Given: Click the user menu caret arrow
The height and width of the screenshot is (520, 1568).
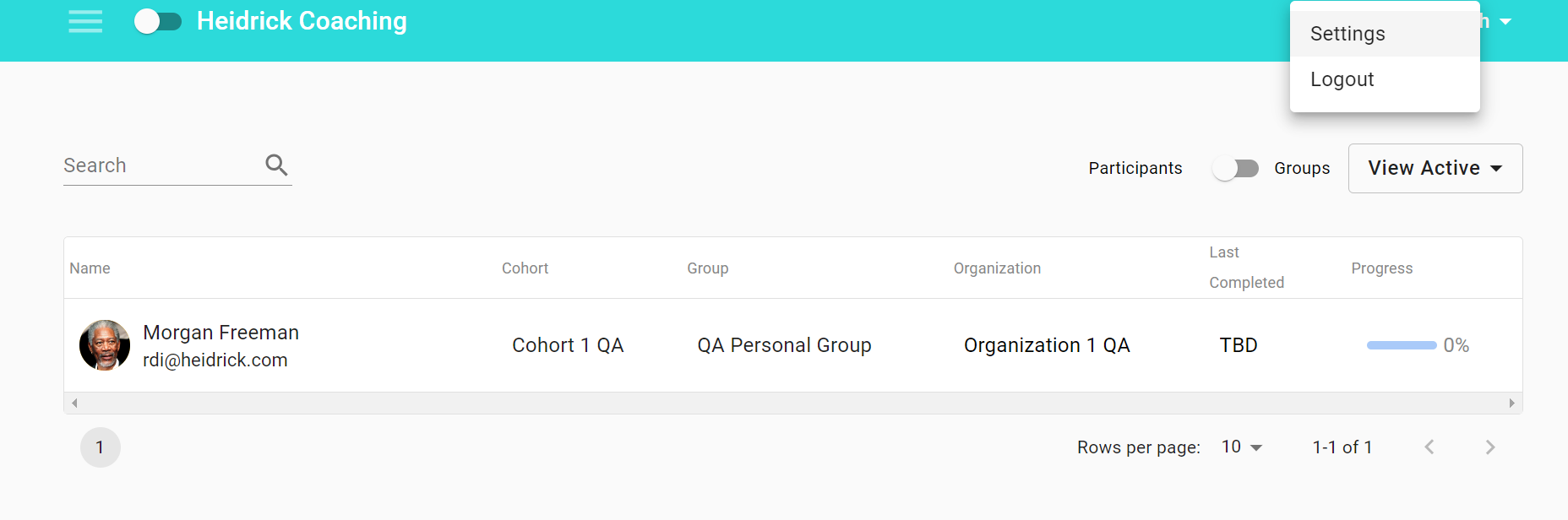Looking at the screenshot, I should 1505,22.
